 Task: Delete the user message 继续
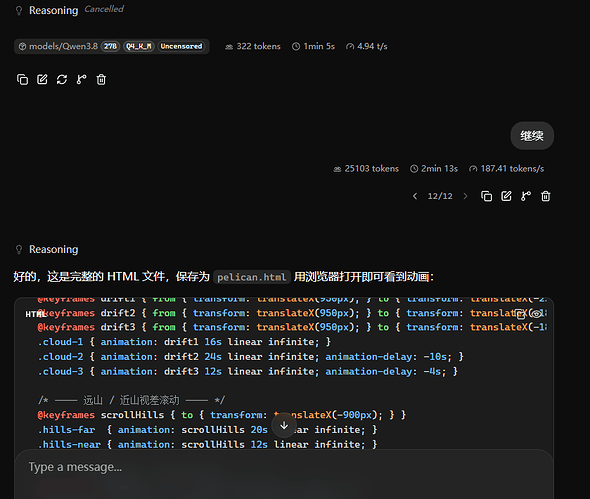(546, 196)
